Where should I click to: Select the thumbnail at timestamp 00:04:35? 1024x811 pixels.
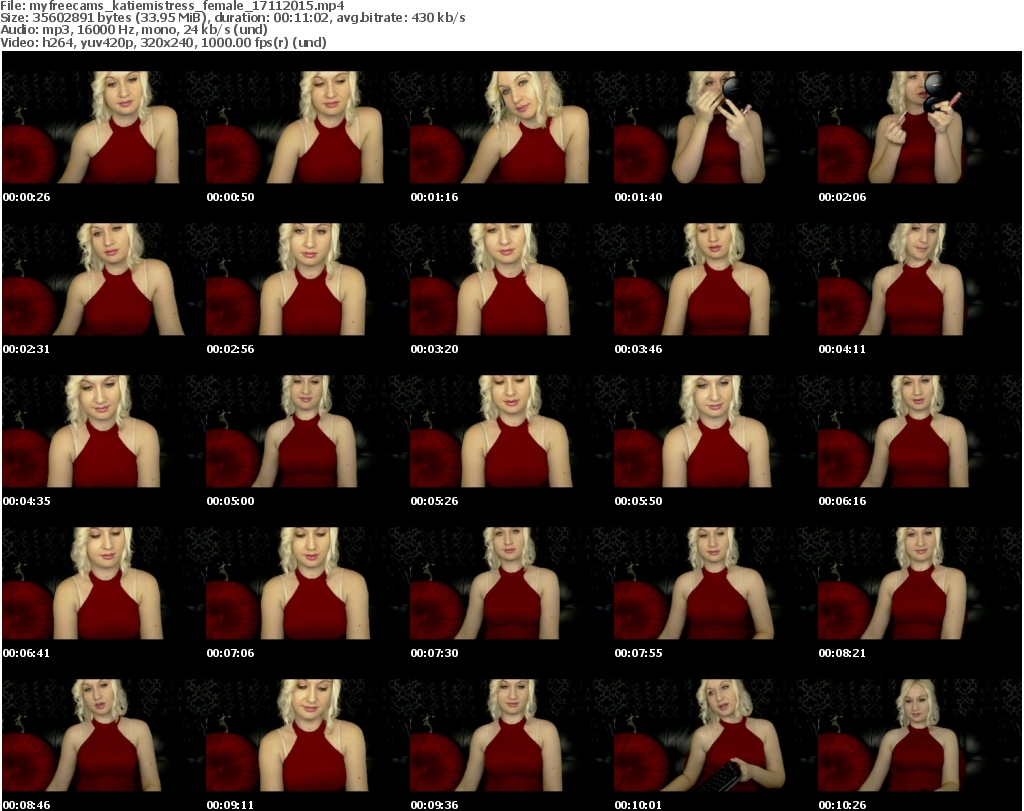(x=104, y=432)
